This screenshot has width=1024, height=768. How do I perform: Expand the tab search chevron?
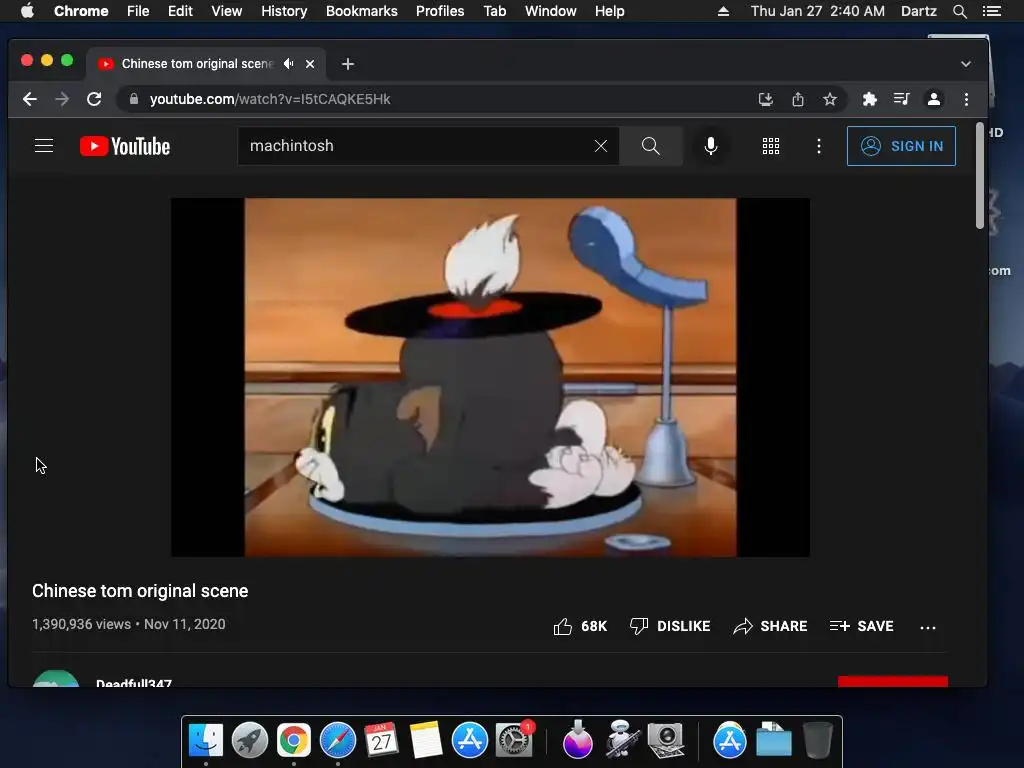966,64
